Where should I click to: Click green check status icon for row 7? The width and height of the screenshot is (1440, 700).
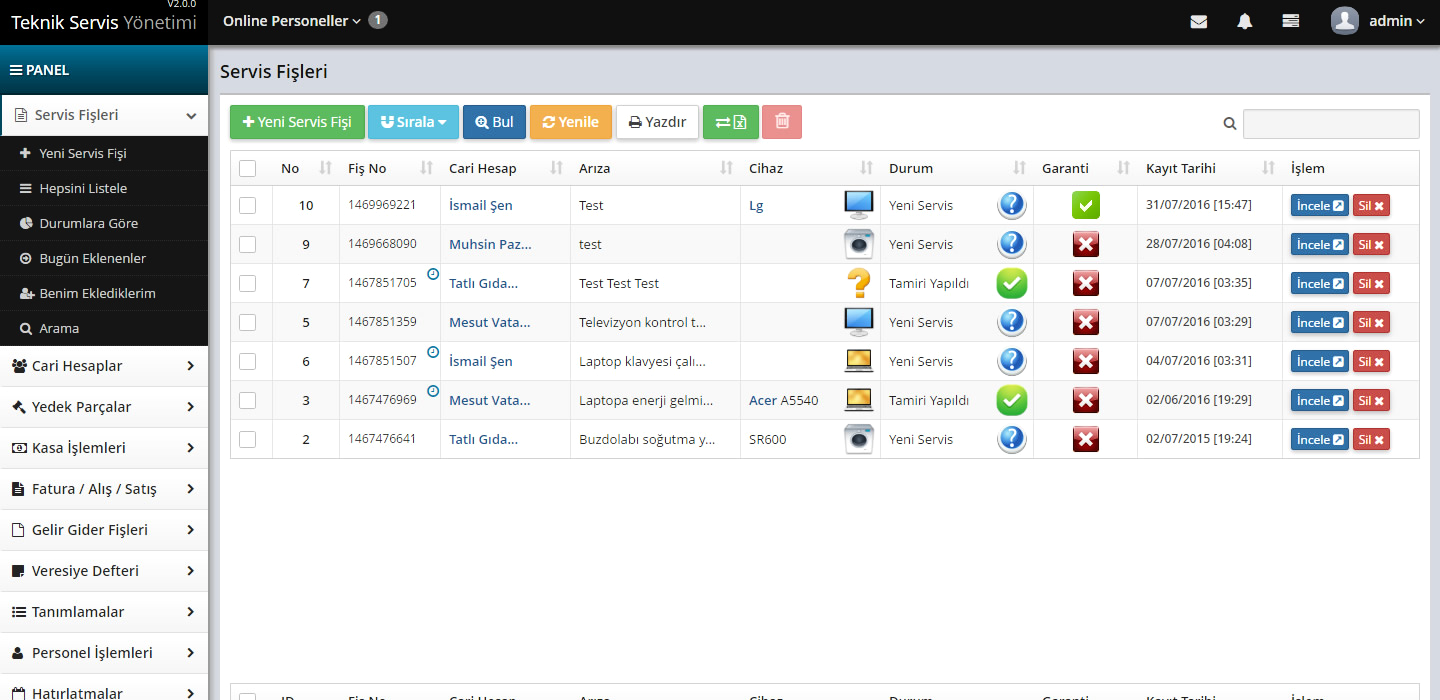tap(1012, 283)
